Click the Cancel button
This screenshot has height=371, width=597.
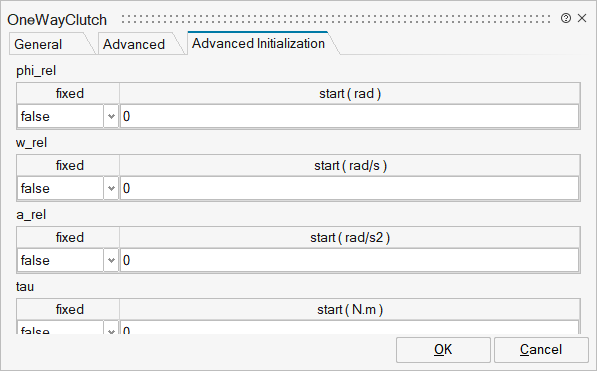pyautogui.click(x=541, y=350)
